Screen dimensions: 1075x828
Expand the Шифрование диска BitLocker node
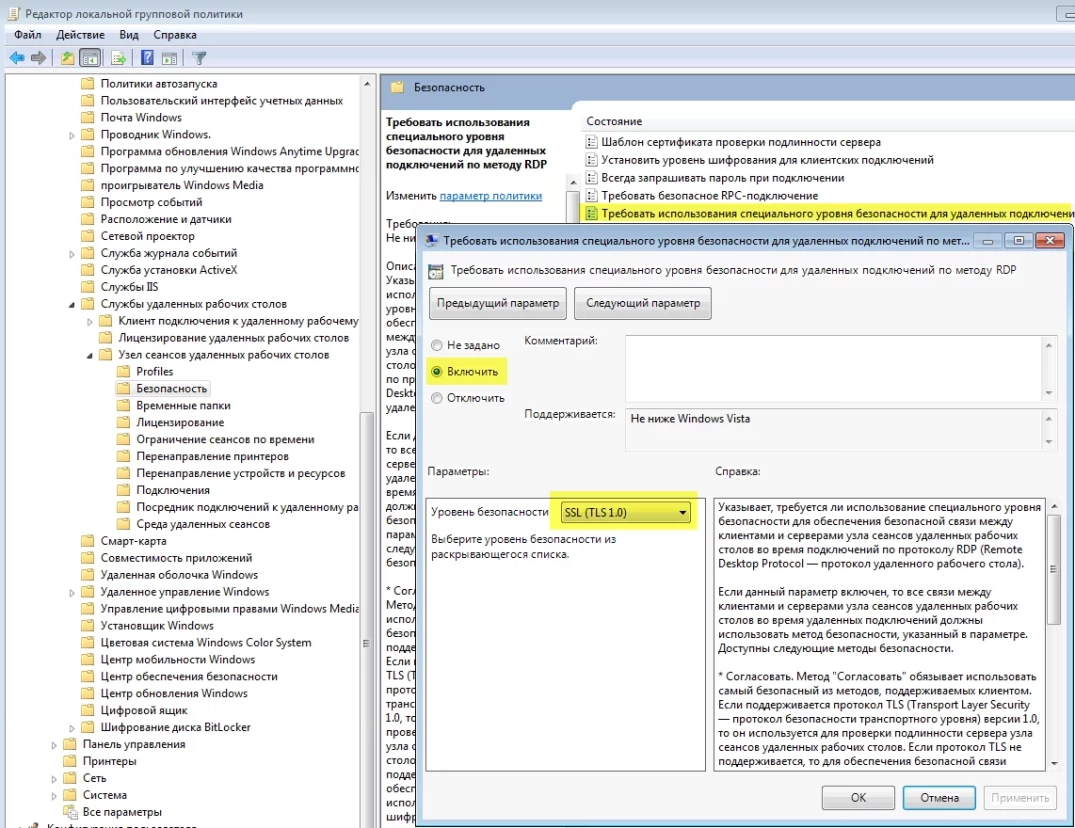(x=72, y=728)
